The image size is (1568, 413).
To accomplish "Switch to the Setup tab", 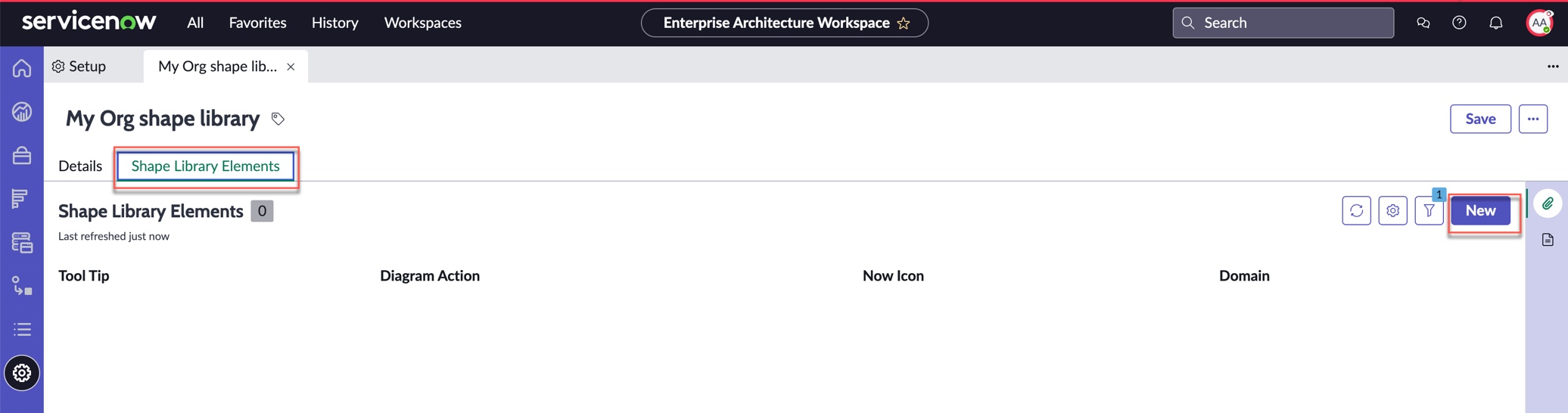I will click(79, 67).
